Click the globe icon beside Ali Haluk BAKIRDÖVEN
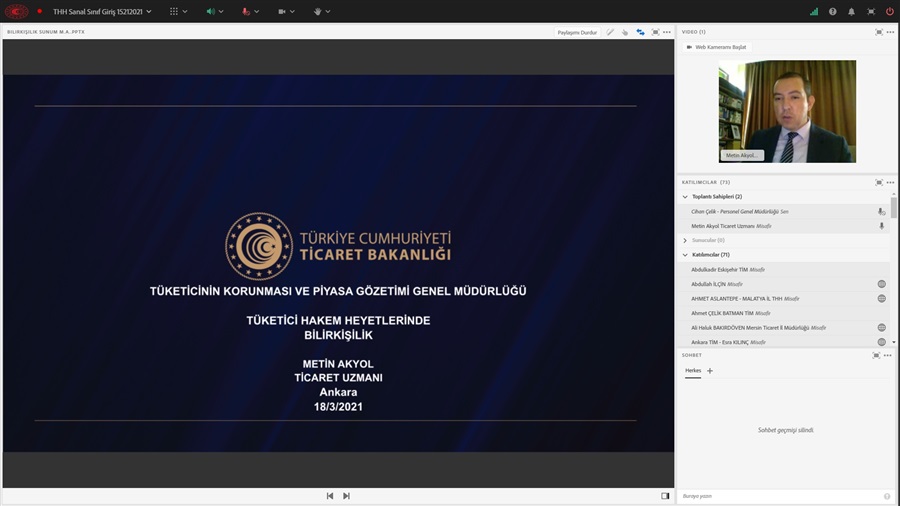Screen dimensions: 900x506 pos(882,328)
